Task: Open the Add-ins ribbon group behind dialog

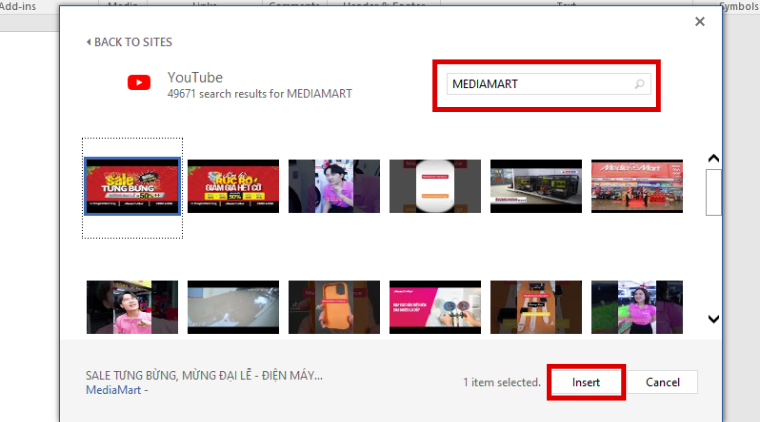Action: (x=18, y=6)
